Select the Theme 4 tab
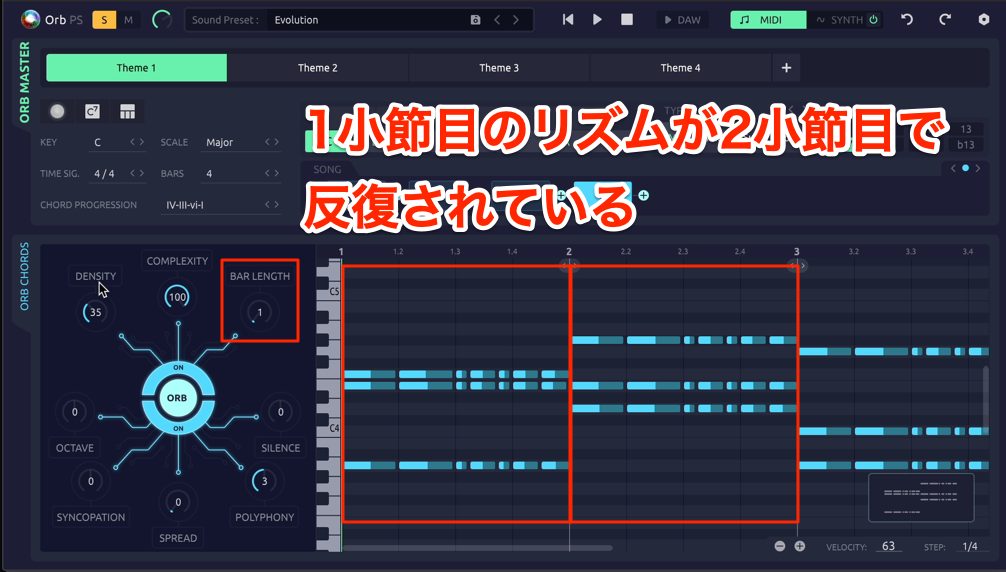Screen dimensions: 1006x572 point(681,68)
